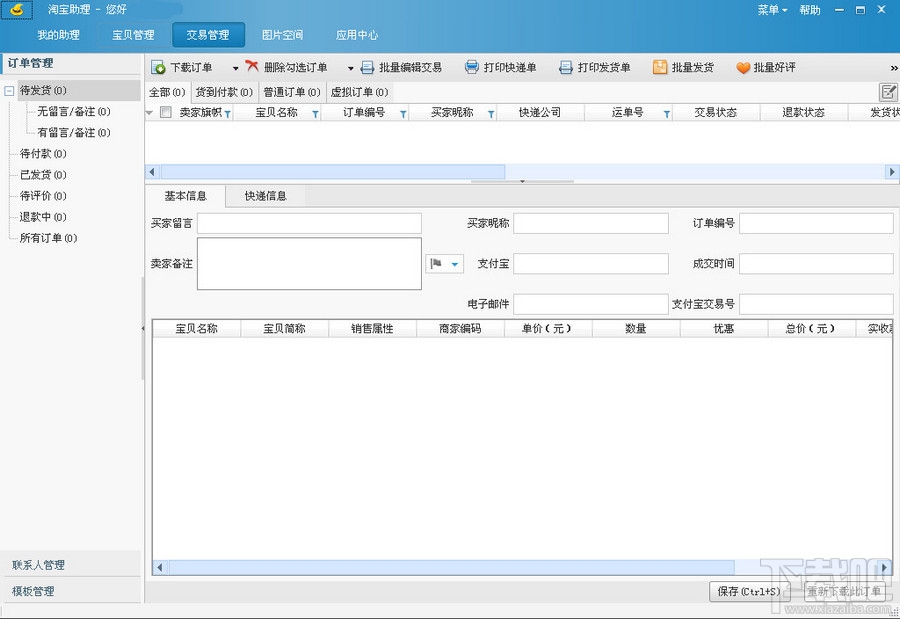This screenshot has height=619, width=900.
Task: Select 待付款 (0) in tree
Action: pos(43,153)
